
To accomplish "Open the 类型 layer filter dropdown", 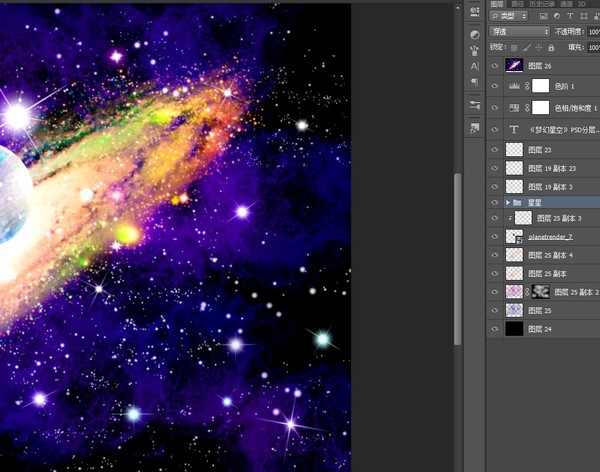I will [508, 16].
